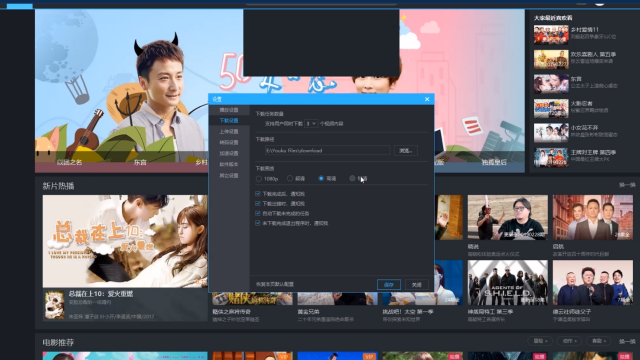640x360 pixels.
Task: Open 总裁在上10 large poster
Action: 125,241
